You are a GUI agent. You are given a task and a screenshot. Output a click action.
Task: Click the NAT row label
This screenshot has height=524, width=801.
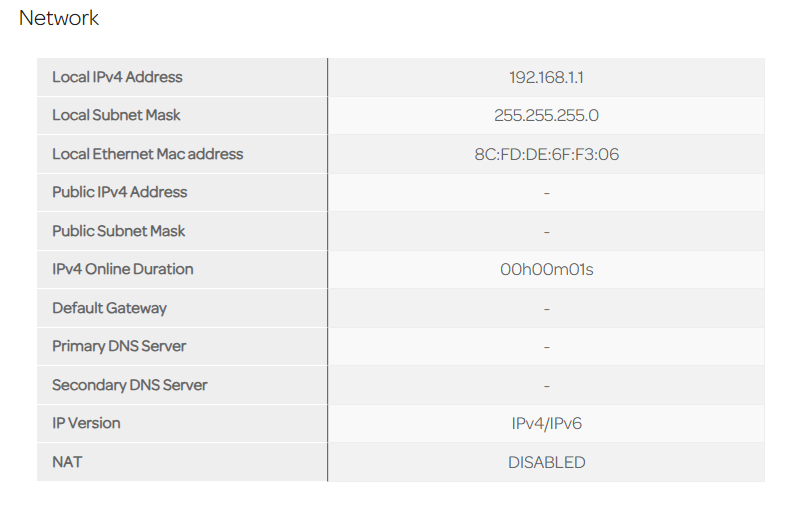(67, 462)
